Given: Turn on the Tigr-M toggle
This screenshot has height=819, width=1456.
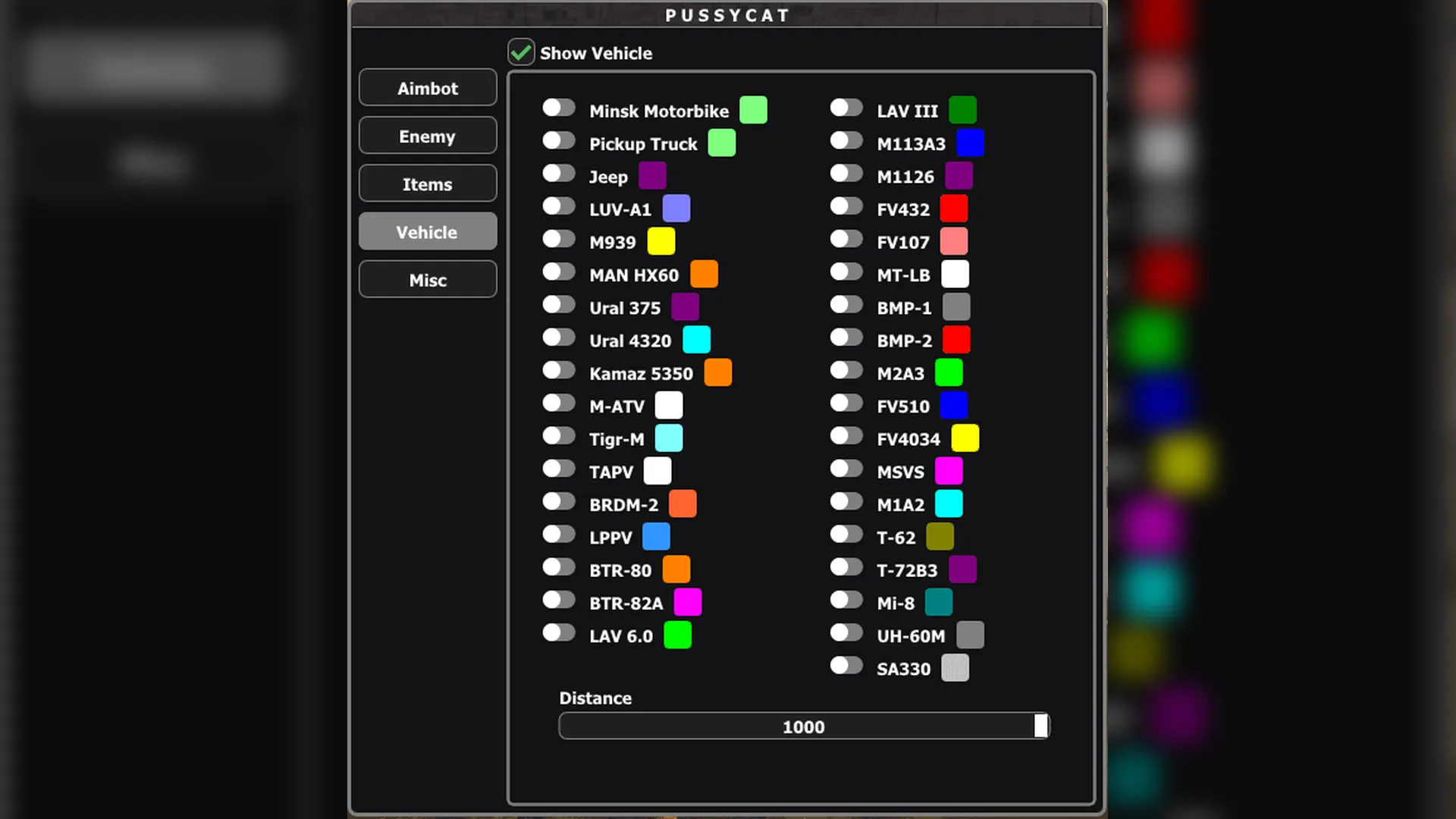Looking at the screenshot, I should (559, 436).
